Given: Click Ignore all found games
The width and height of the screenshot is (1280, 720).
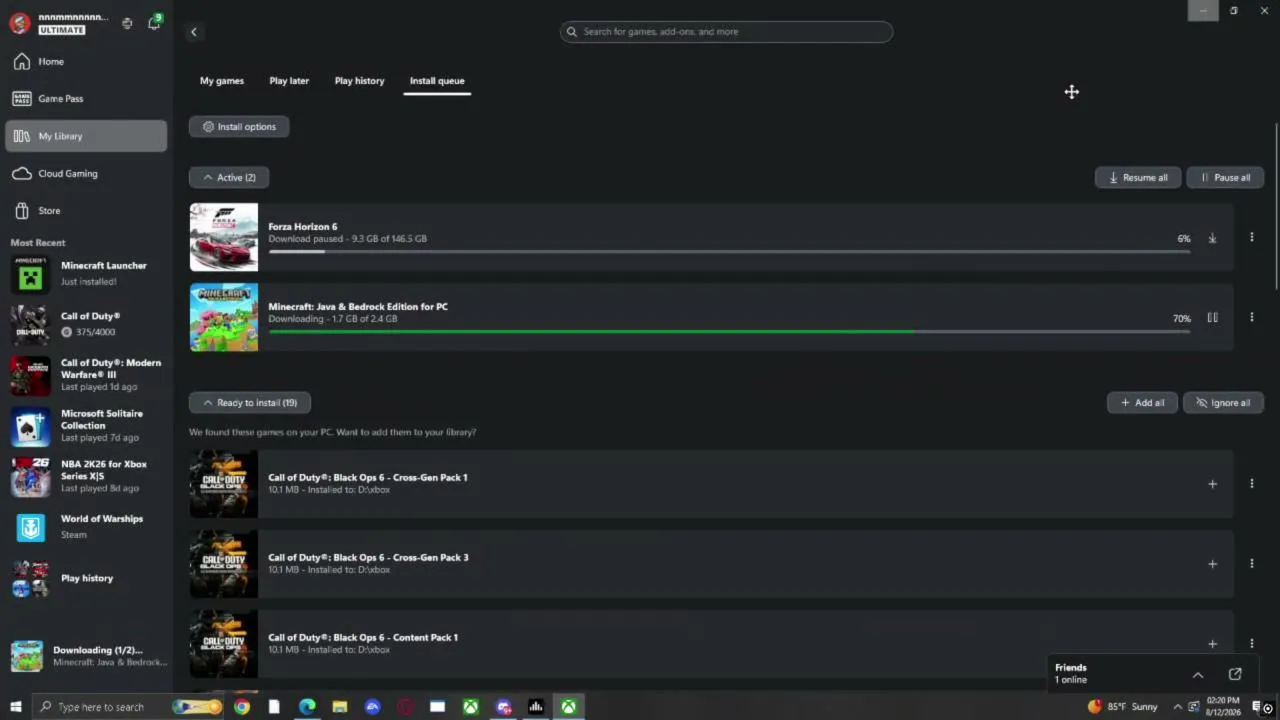Looking at the screenshot, I should pyautogui.click(x=1223, y=403).
